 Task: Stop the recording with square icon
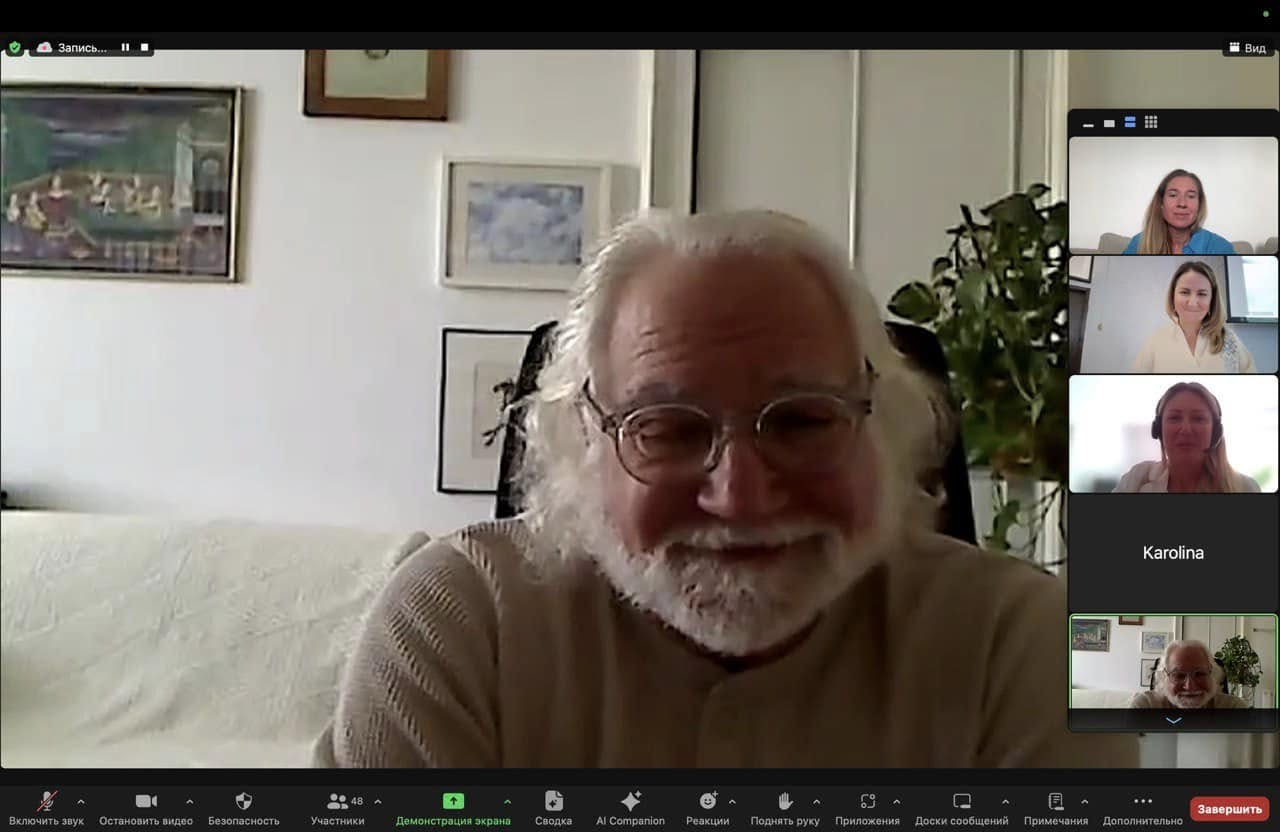point(144,47)
